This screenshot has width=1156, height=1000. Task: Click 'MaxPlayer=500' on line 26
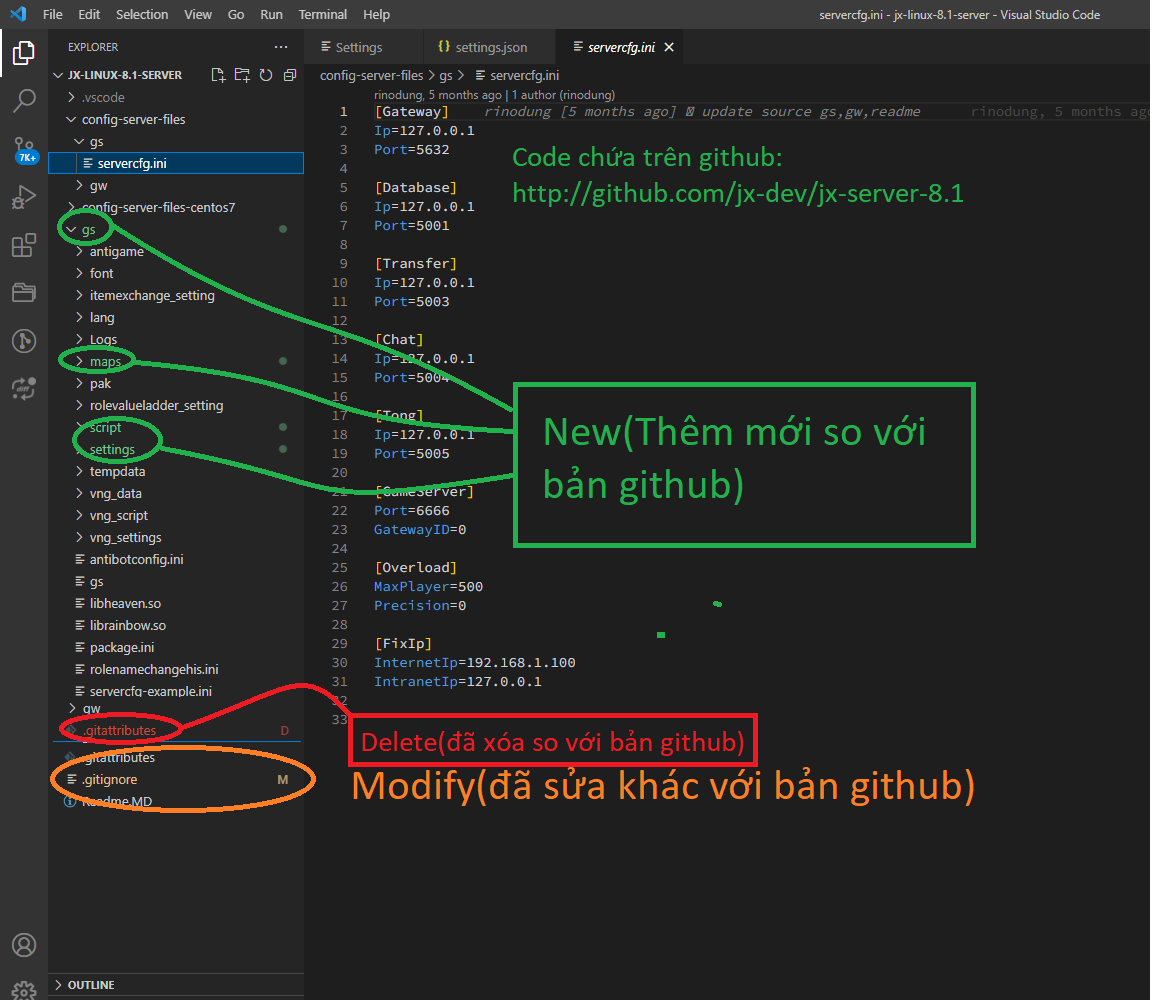click(428, 586)
